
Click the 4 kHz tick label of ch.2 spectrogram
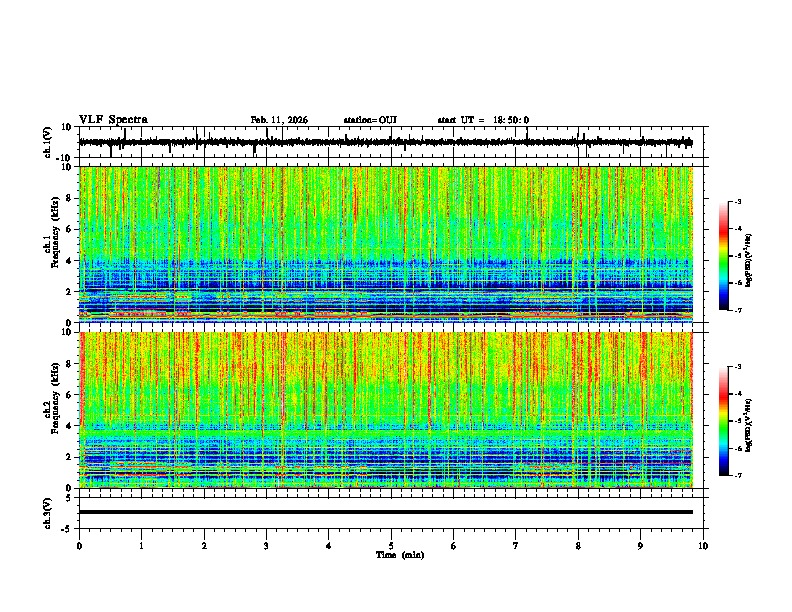[69, 426]
